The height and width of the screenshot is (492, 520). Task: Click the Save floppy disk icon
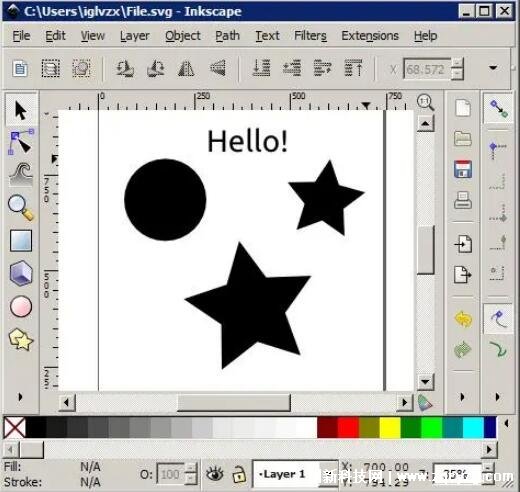[x=463, y=169]
